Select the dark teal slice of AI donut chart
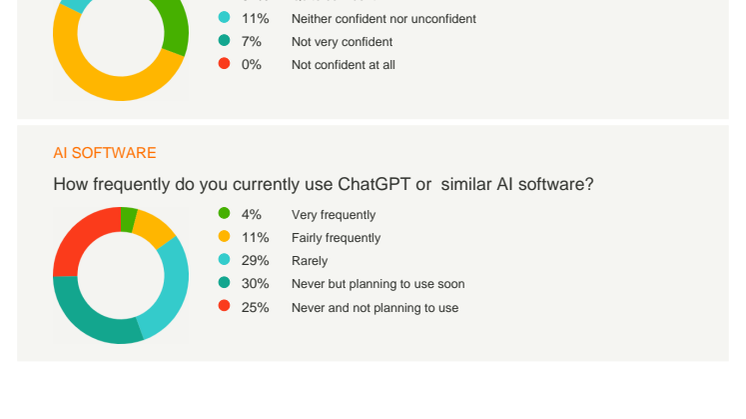 [x=90, y=316]
